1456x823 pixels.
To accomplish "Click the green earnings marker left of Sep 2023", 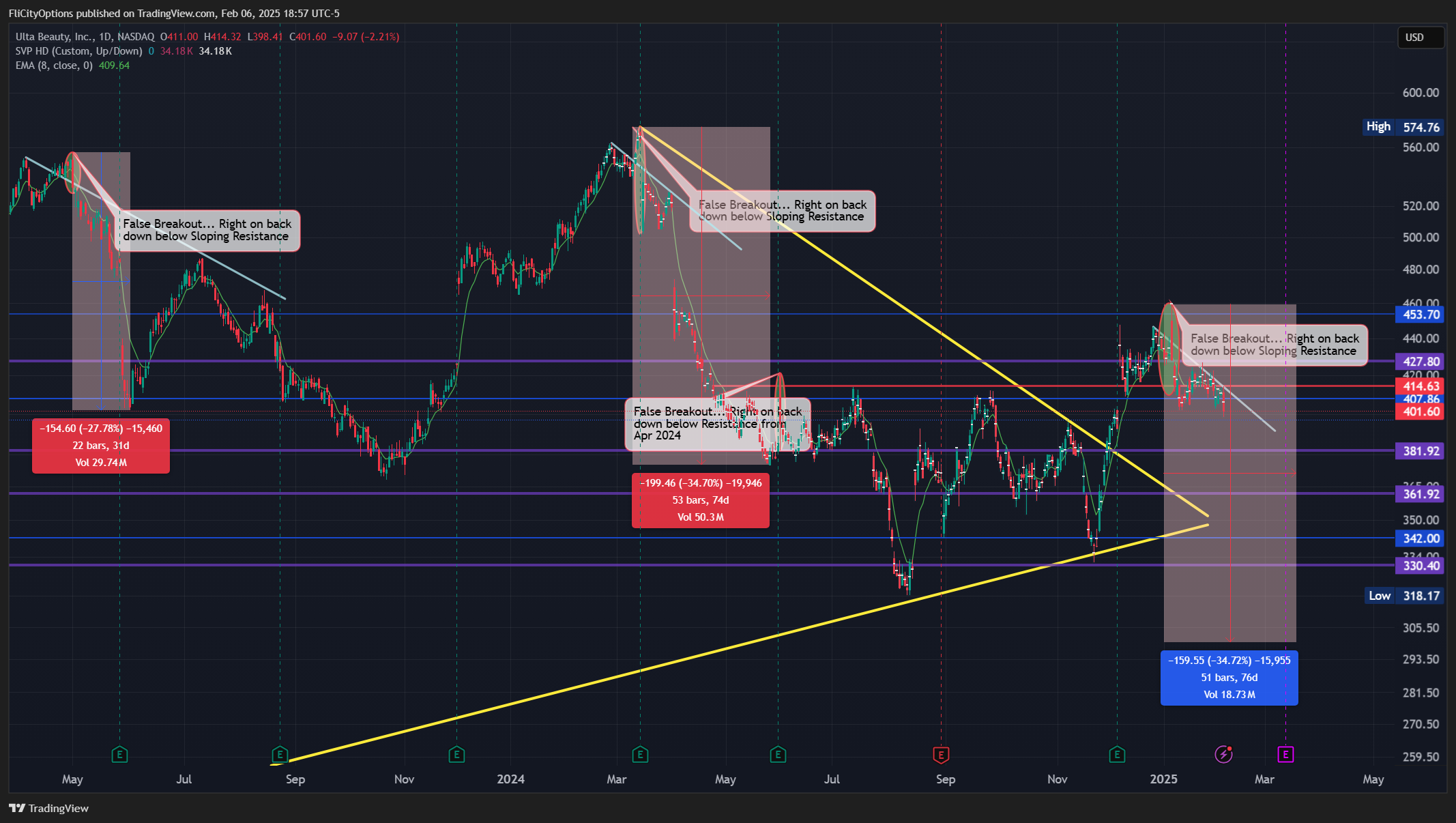I will pyautogui.click(x=280, y=754).
